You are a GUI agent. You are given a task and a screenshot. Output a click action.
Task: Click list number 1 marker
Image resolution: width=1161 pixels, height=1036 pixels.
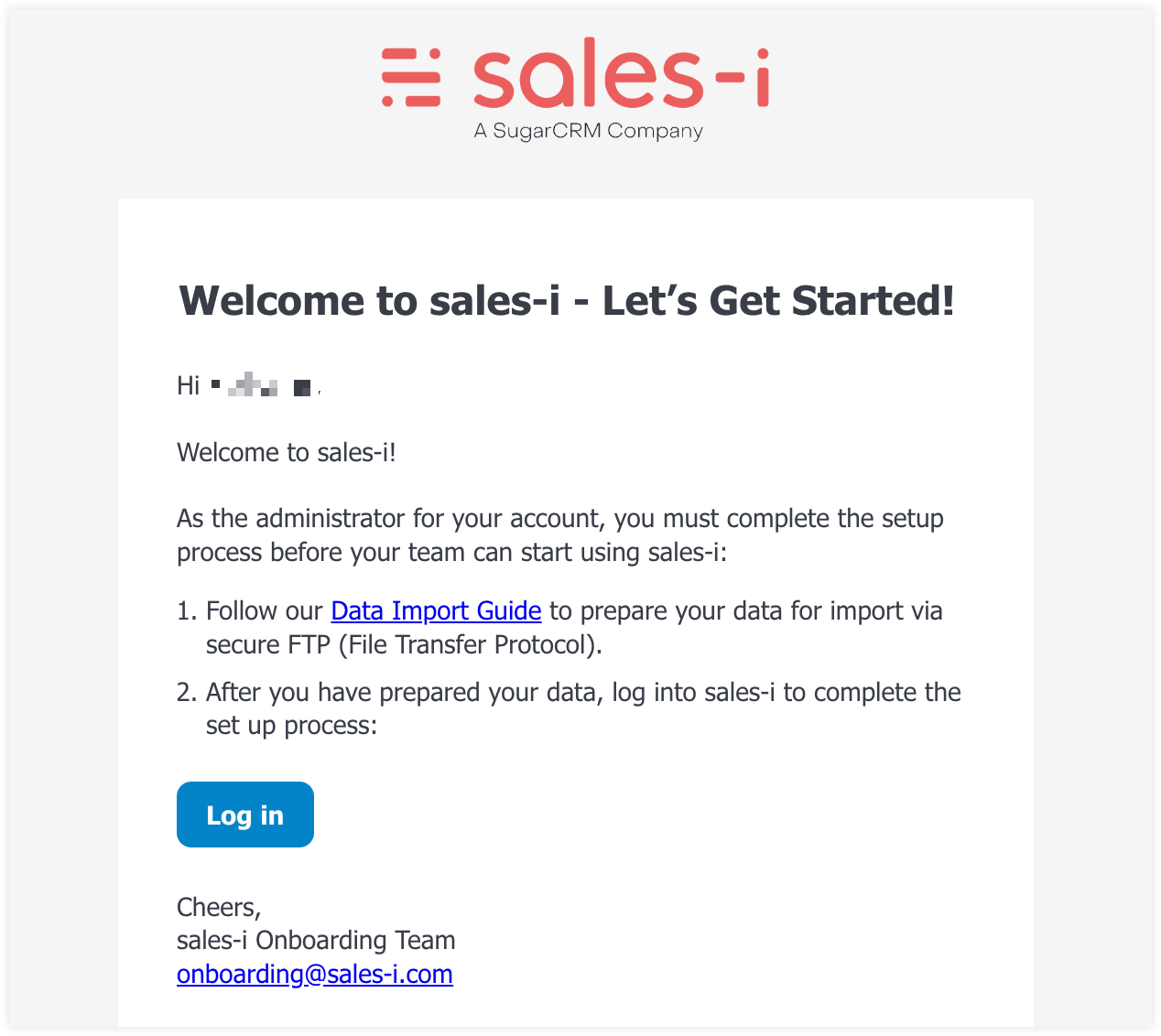pyautogui.click(x=187, y=610)
